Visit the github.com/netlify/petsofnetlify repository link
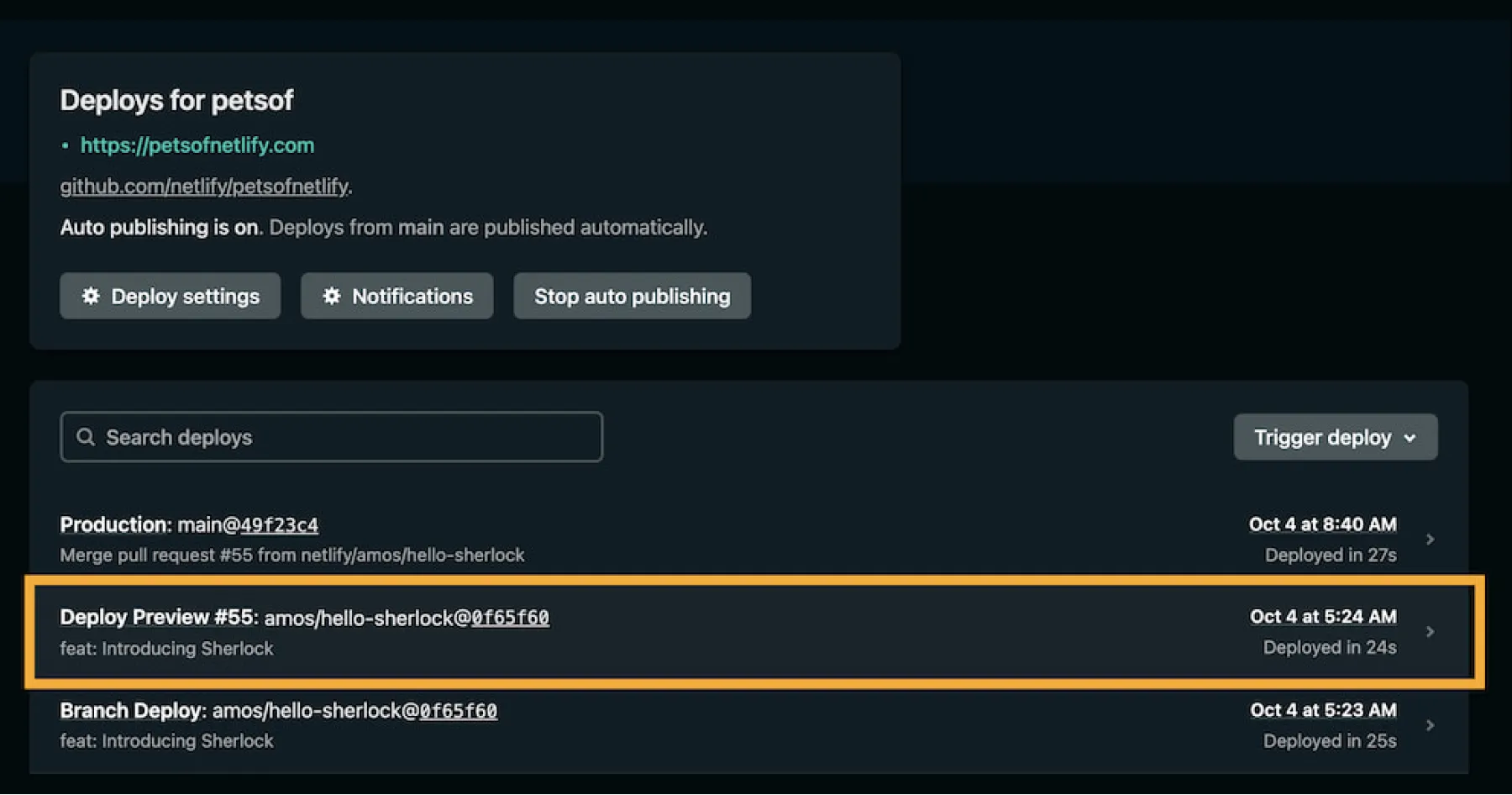Image resolution: width=1512 pixels, height=795 pixels. (204, 187)
